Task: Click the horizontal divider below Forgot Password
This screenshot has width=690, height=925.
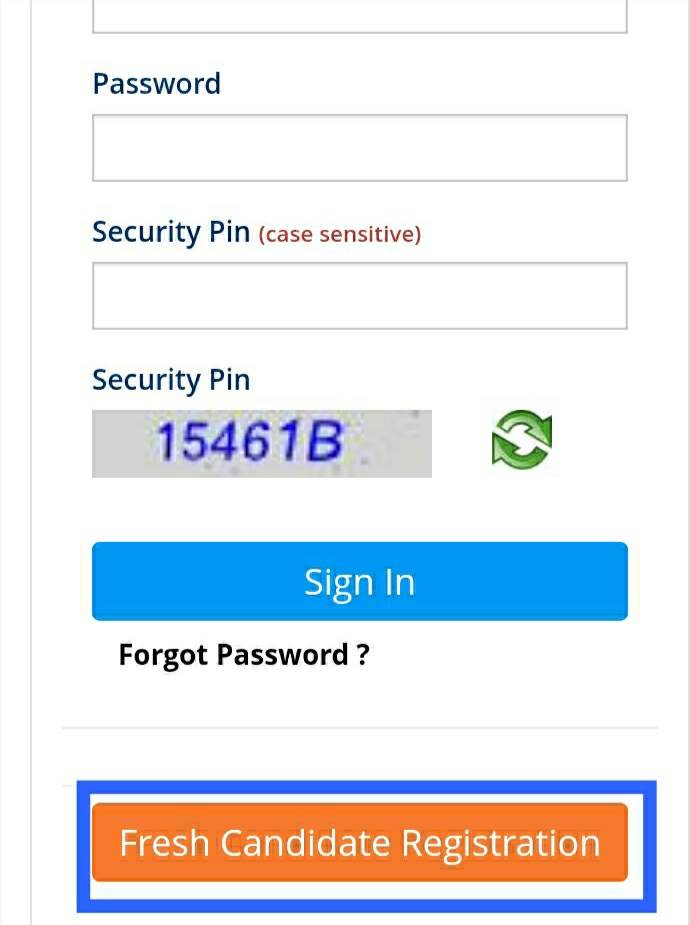Action: click(359, 727)
